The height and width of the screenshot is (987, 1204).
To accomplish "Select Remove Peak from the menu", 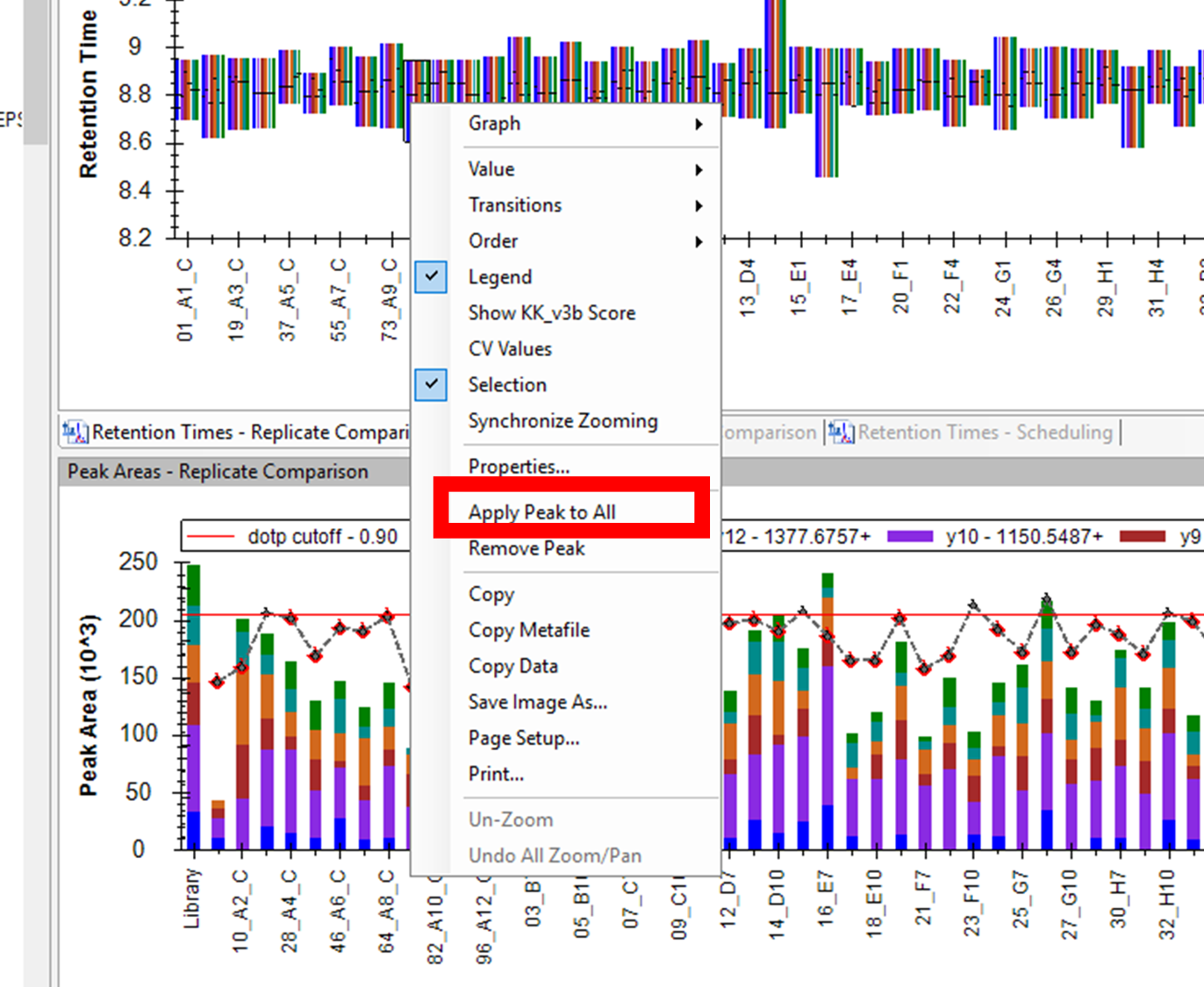I will 526,548.
